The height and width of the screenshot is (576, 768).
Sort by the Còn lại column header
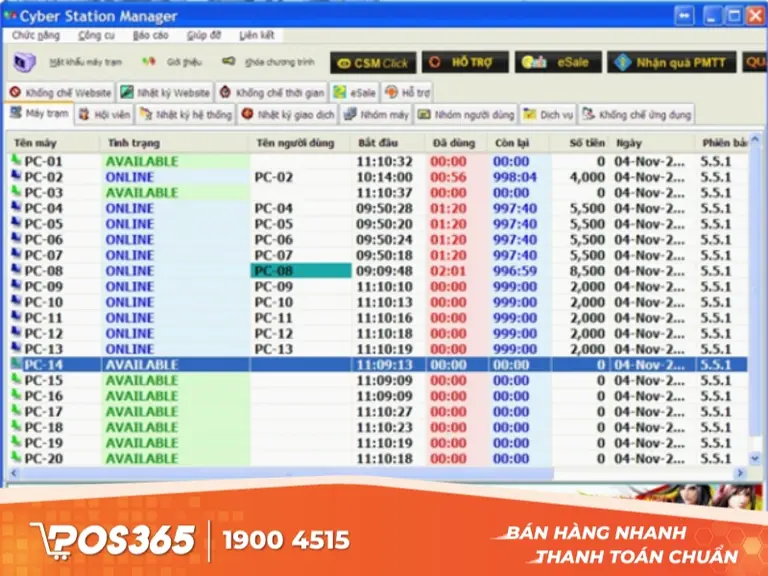click(x=519, y=143)
